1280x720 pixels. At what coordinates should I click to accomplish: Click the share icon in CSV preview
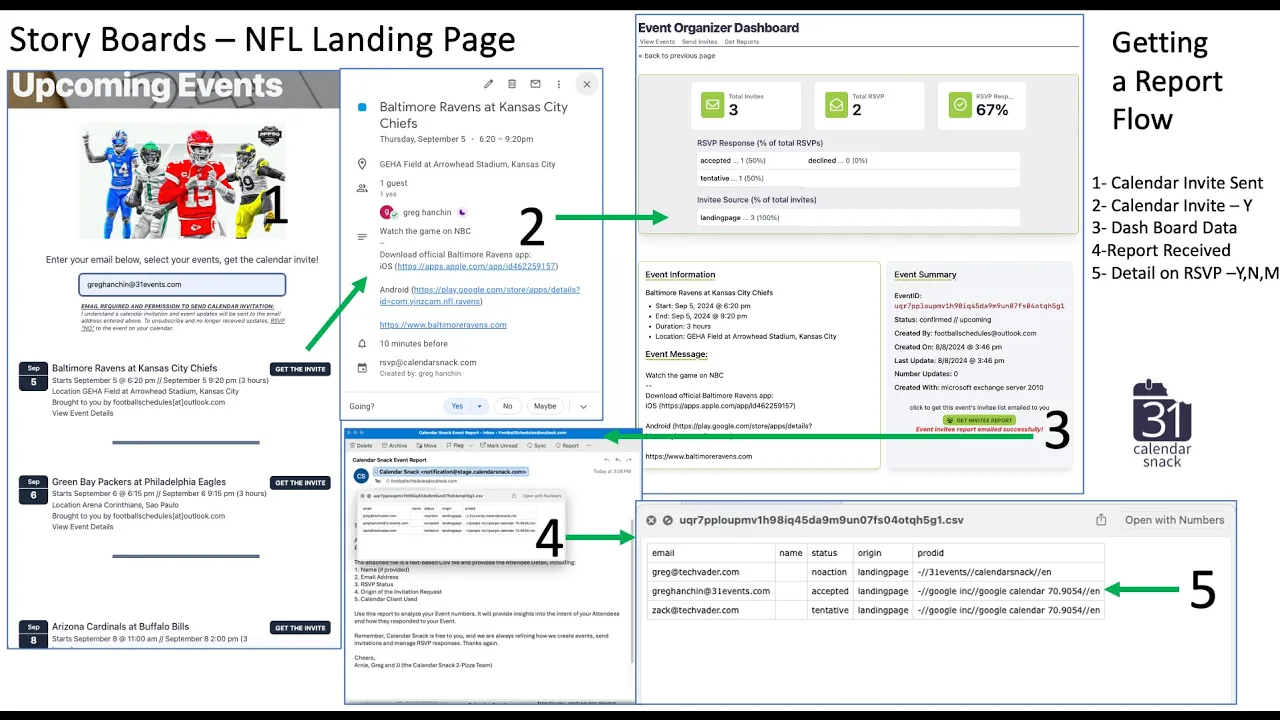1101,520
